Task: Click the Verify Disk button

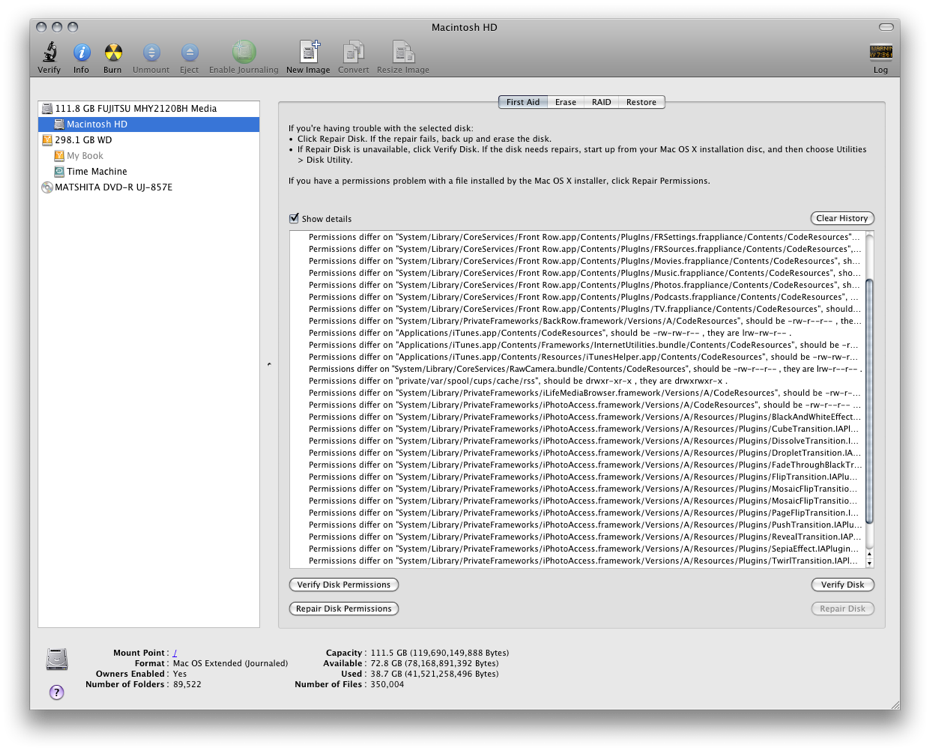Action: pos(842,585)
